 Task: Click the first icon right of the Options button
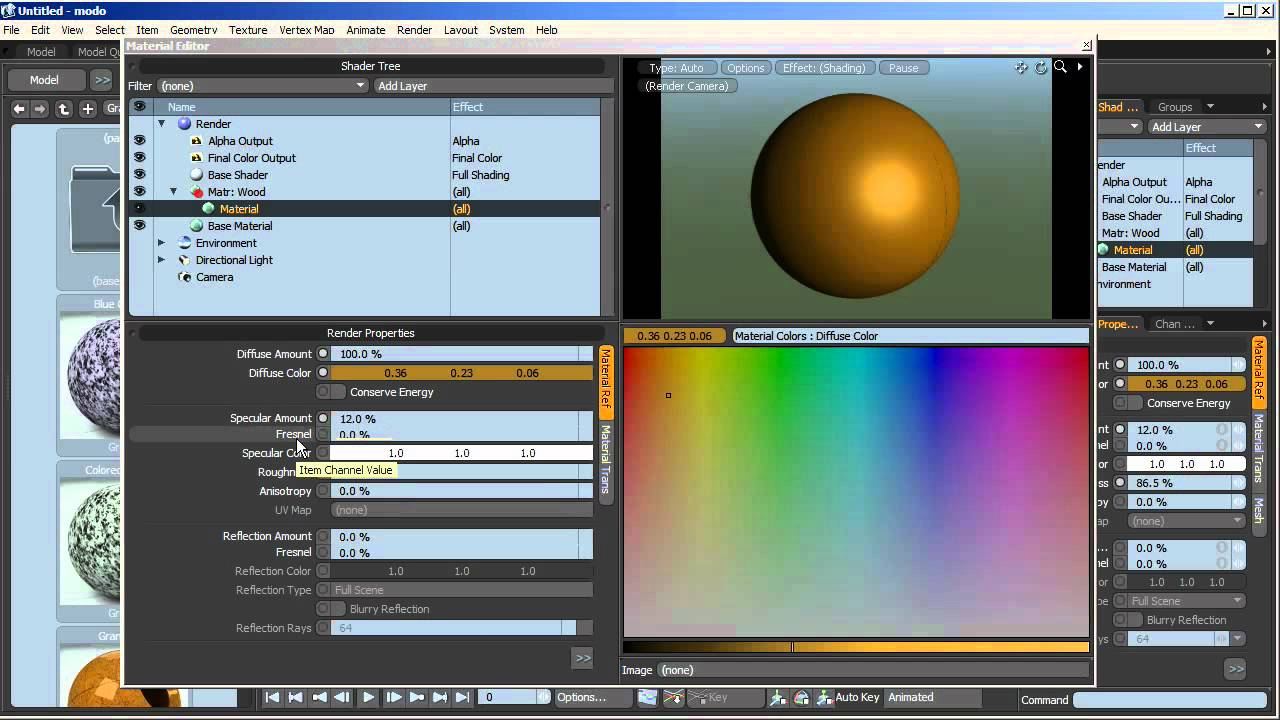pos(648,697)
